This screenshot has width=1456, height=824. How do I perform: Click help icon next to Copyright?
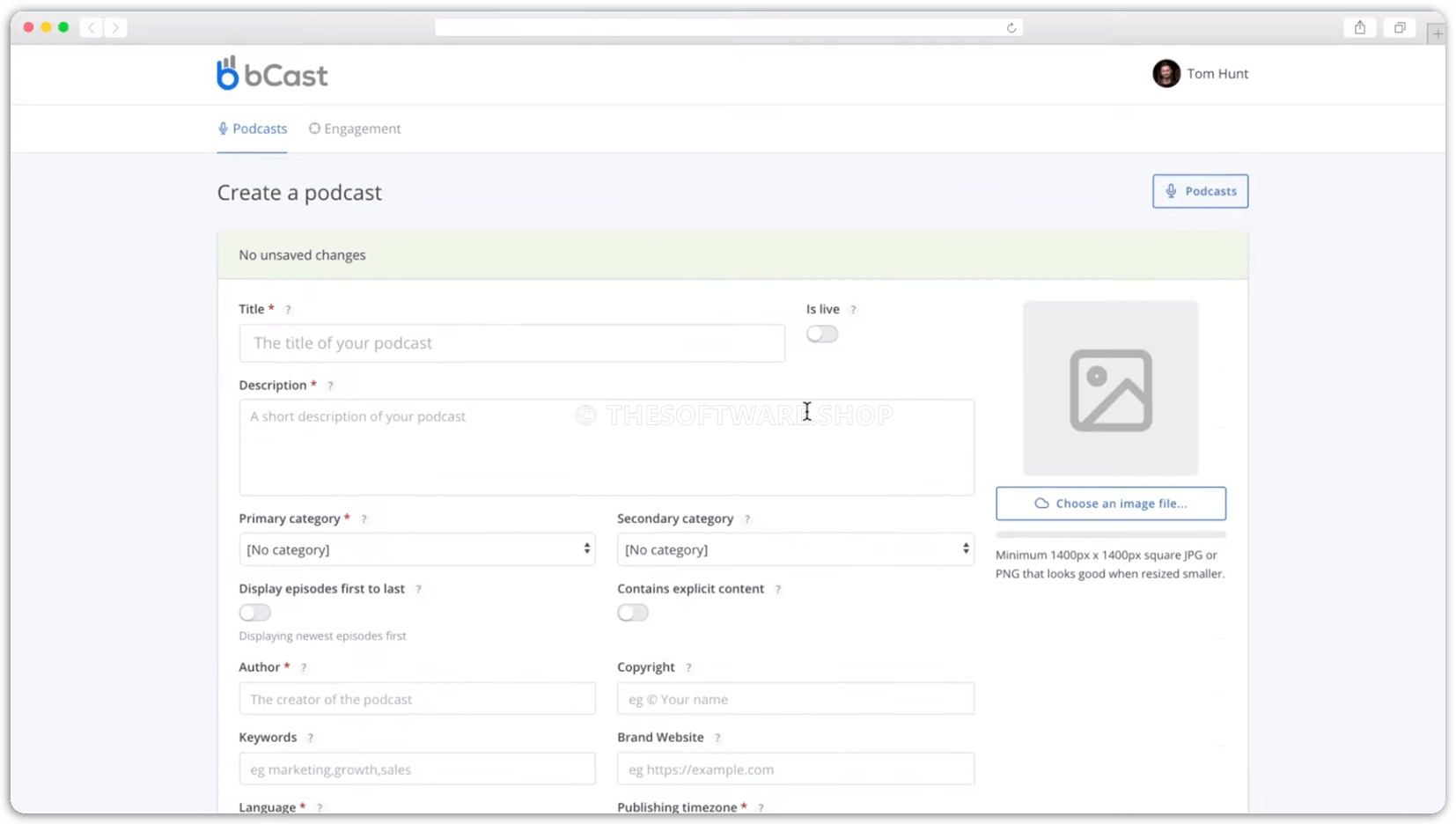click(688, 668)
